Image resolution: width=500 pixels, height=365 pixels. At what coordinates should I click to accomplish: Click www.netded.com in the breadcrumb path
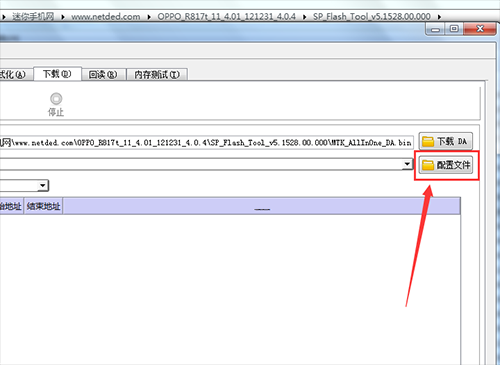[106, 16]
